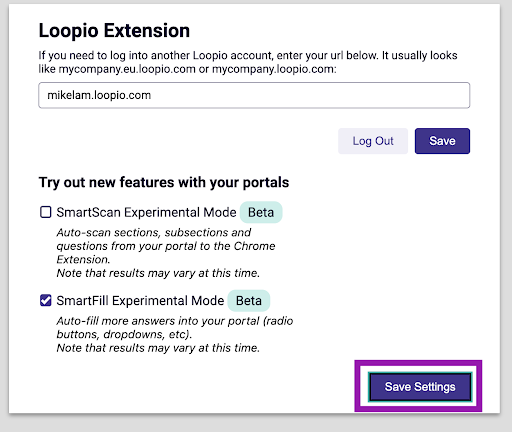Click the Auto-scan sections description text

tap(166, 246)
